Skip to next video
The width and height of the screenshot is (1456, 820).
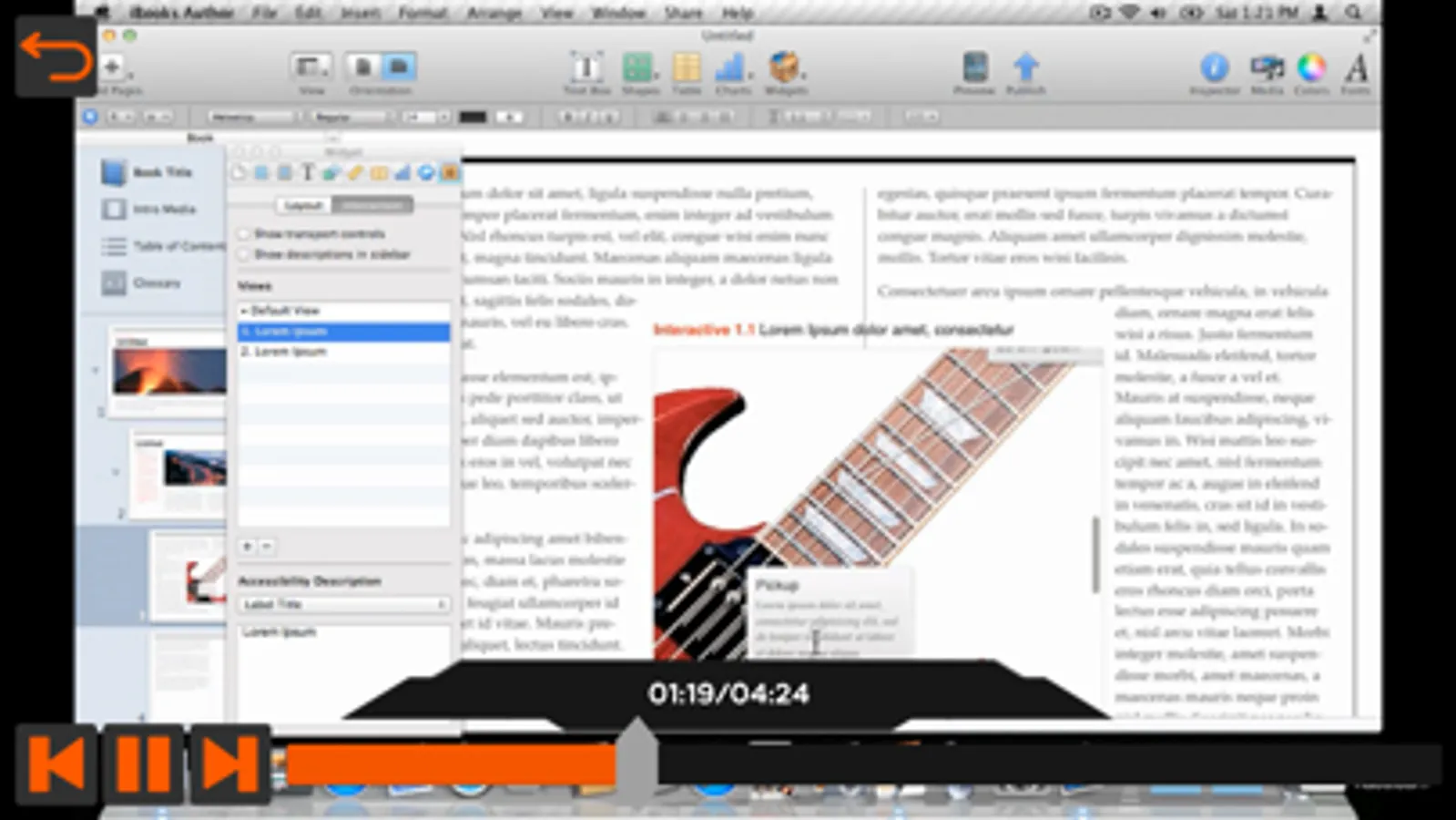tap(229, 764)
